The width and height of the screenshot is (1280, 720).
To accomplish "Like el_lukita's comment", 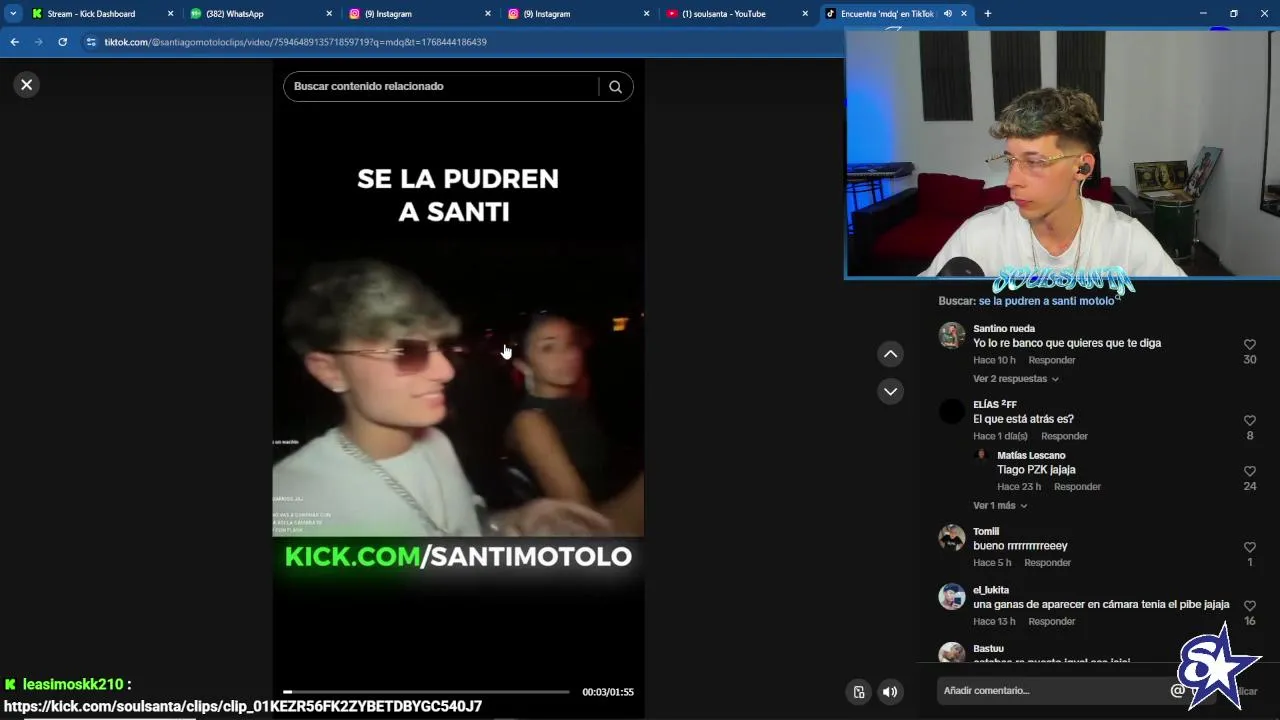I will pyautogui.click(x=1249, y=606).
